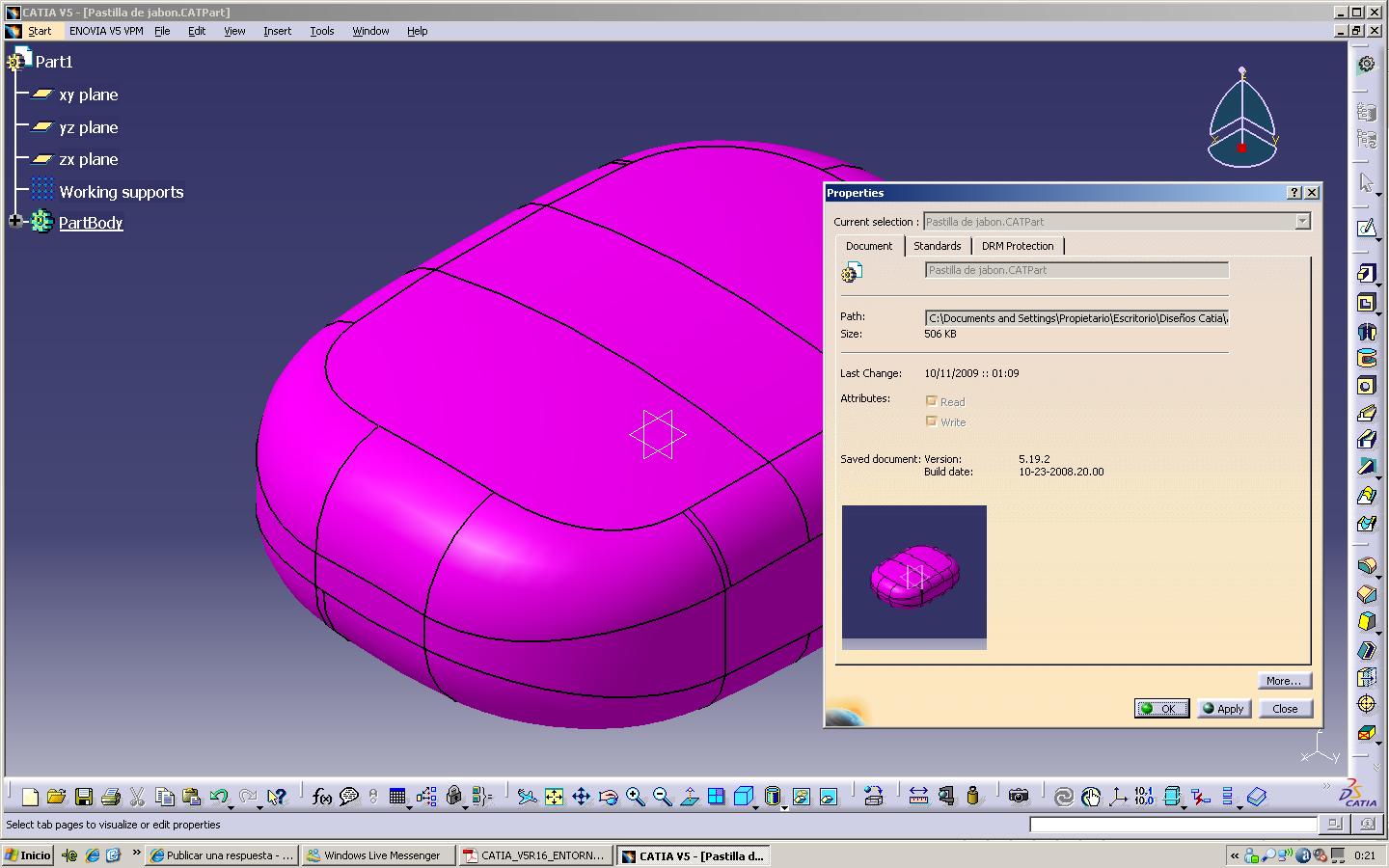Open the Start menu in menu bar
This screenshot has height=868, width=1389.
coord(40,31)
